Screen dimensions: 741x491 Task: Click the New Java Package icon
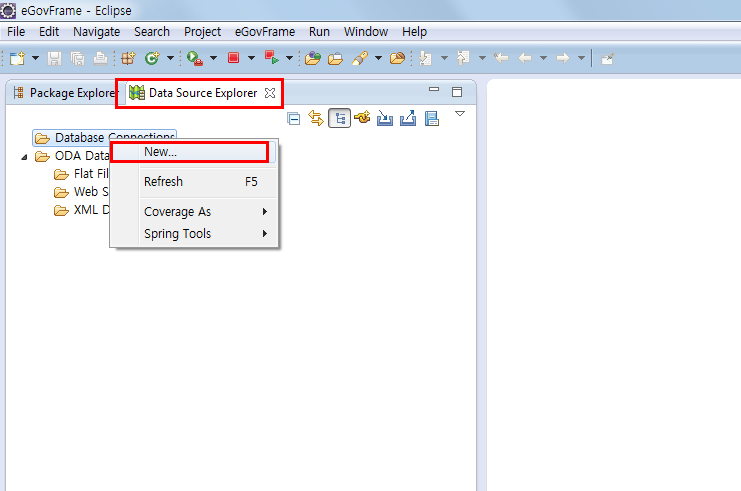(x=128, y=58)
